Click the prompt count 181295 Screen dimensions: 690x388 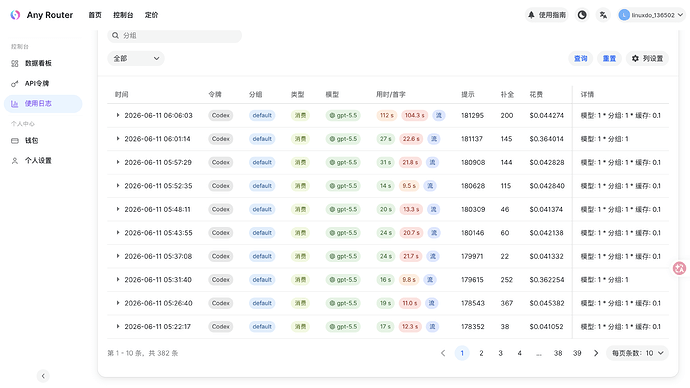pos(473,115)
